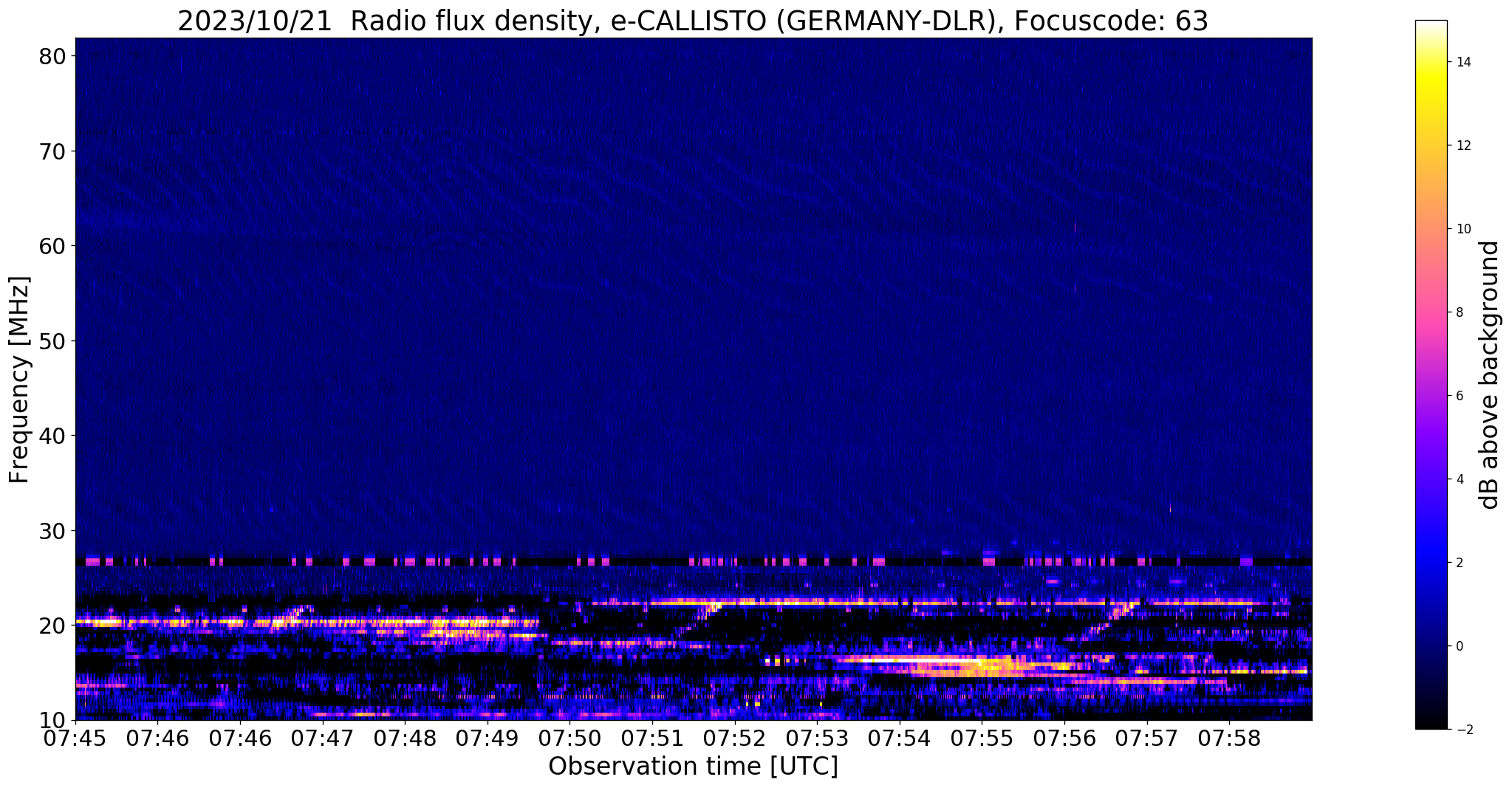Click the 07:56 time tick label
Image resolution: width=1512 pixels, height=788 pixels.
click(1064, 738)
